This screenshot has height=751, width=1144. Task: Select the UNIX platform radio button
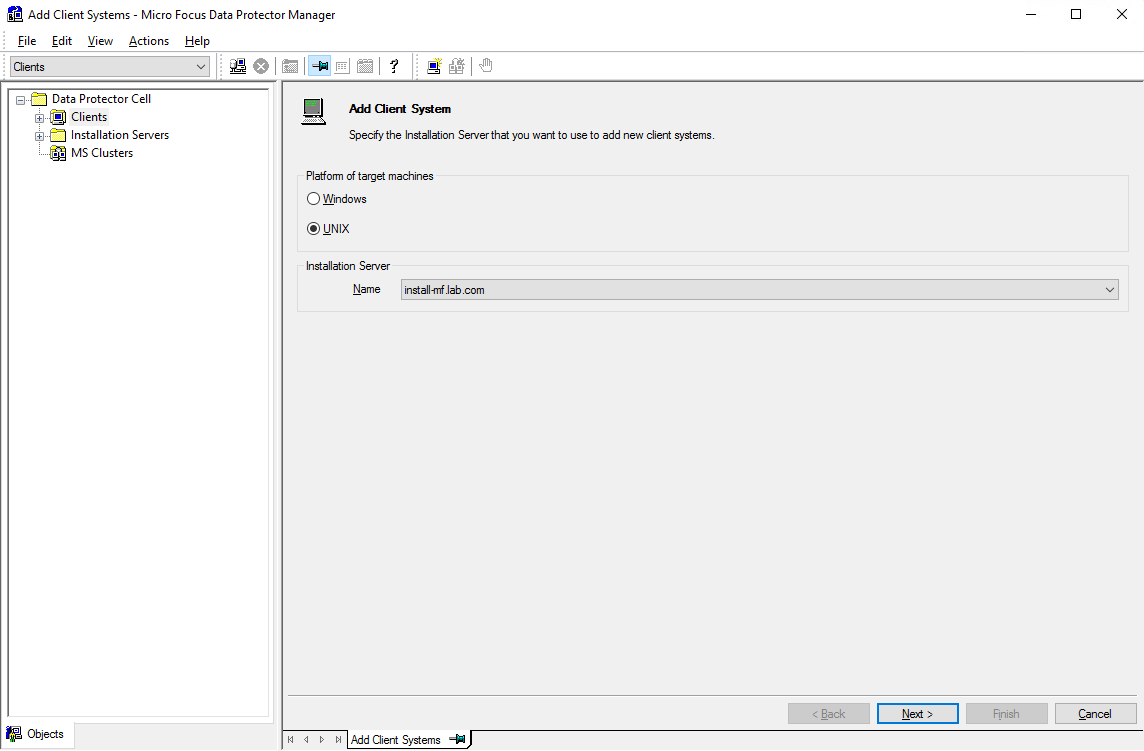[314, 228]
